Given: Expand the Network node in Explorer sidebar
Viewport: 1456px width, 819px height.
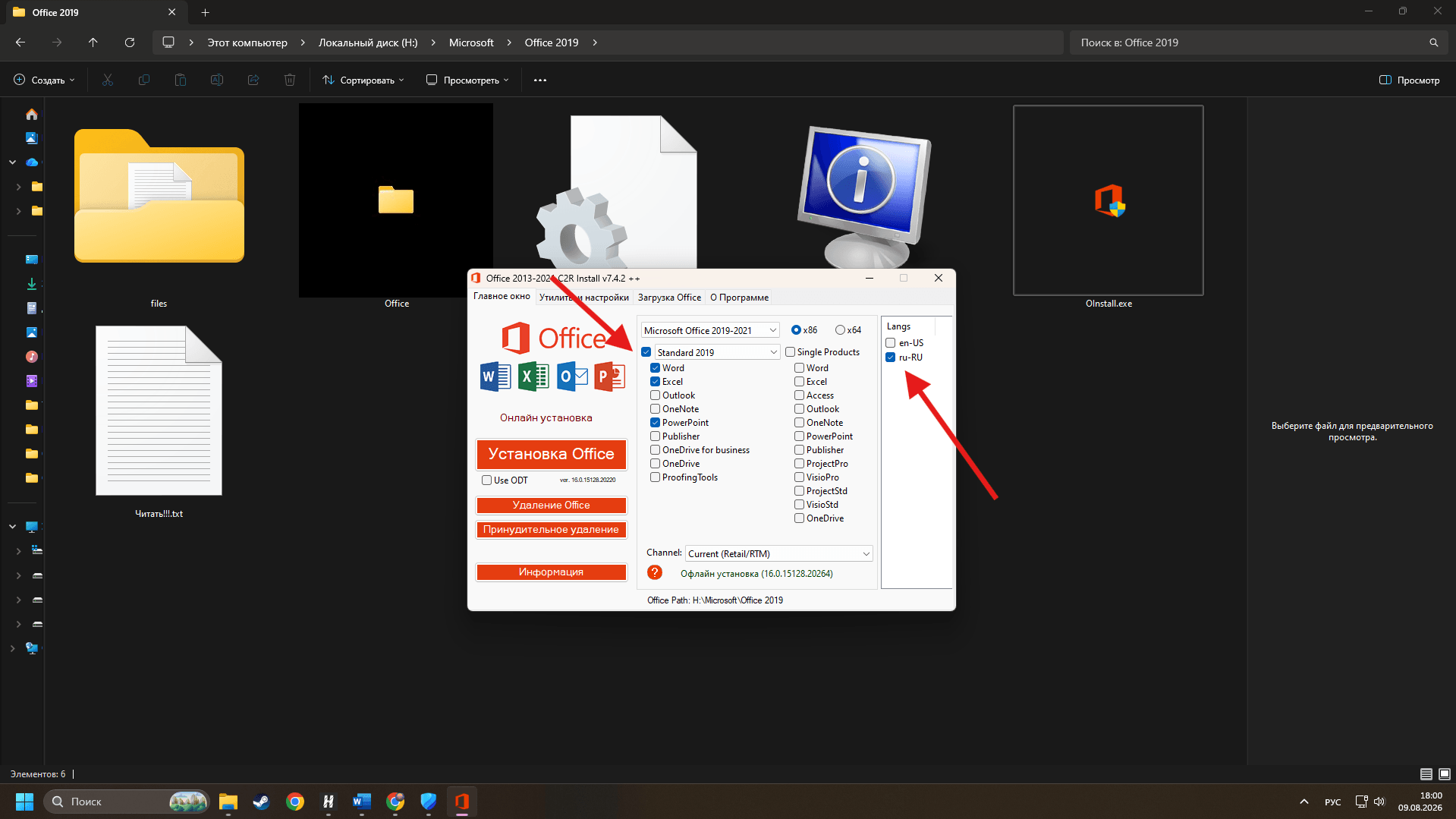Looking at the screenshot, I should pos(13,648).
